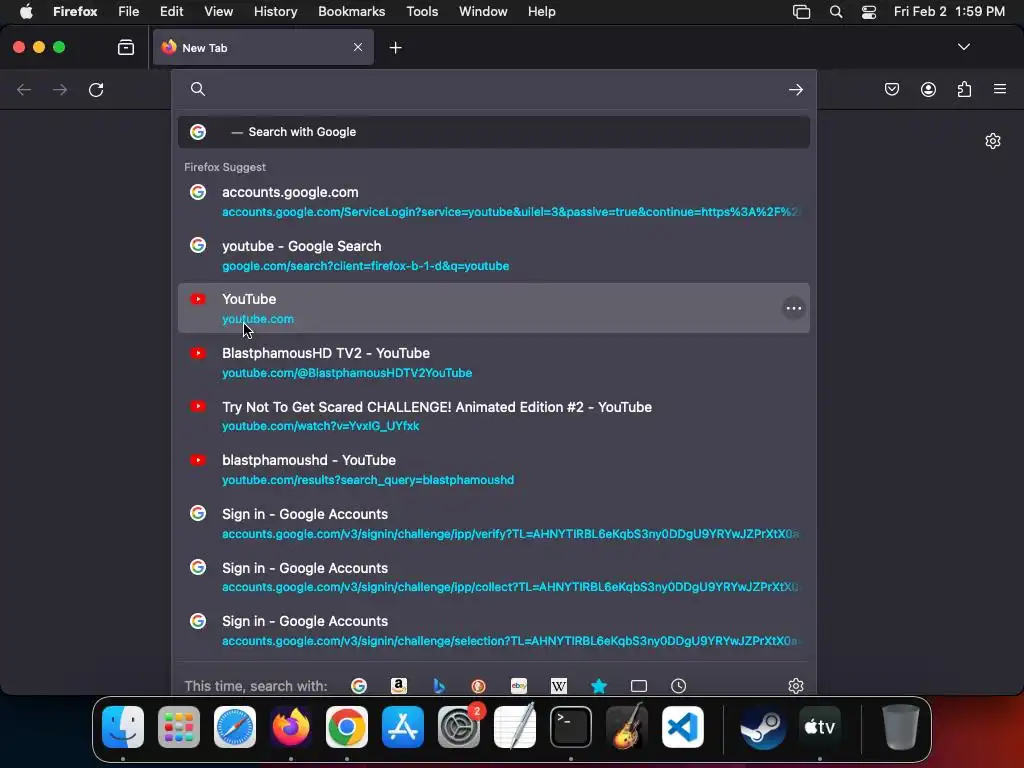Click the Go arrow in address bar
1024x768 pixels.
[x=795, y=89]
